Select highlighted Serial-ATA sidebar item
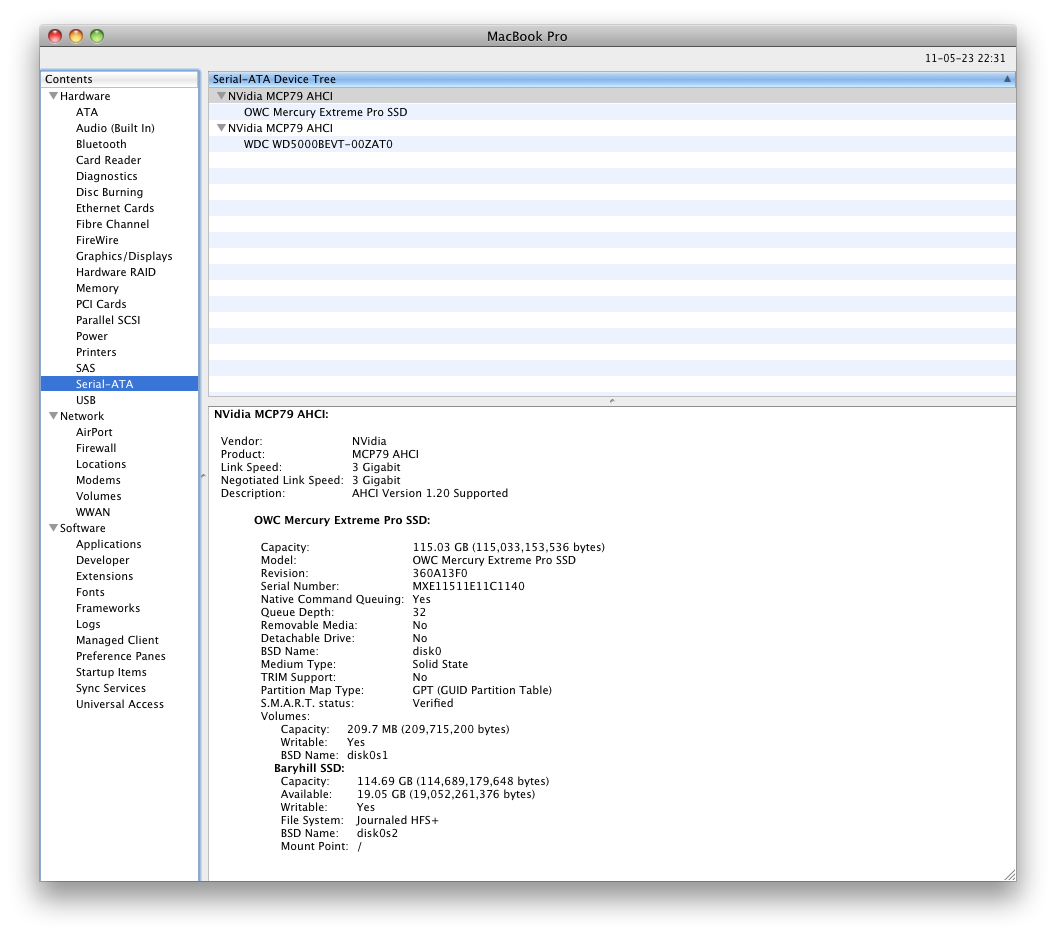1056x936 pixels. pos(119,384)
